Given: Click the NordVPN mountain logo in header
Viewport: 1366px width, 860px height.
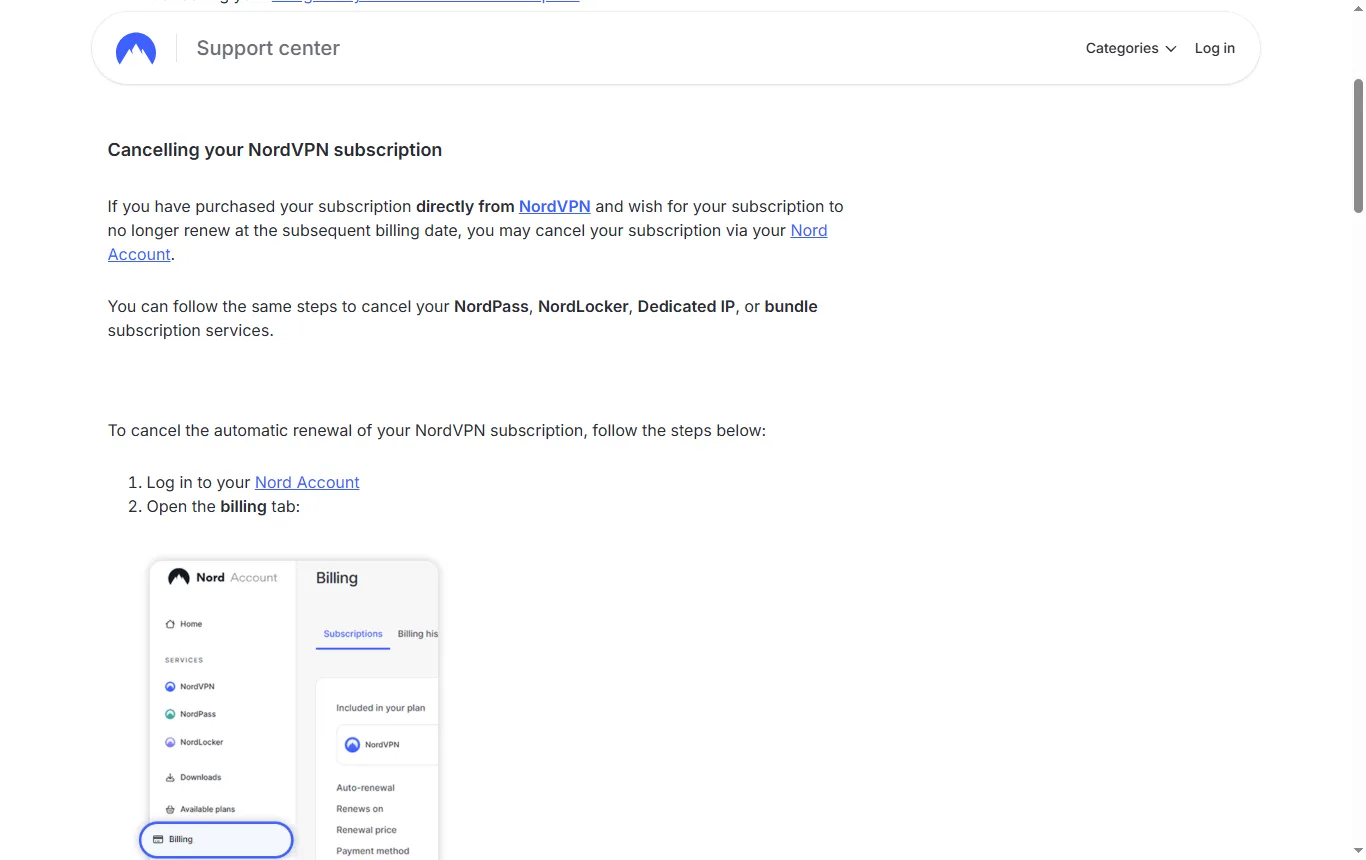Looking at the screenshot, I should [136, 48].
